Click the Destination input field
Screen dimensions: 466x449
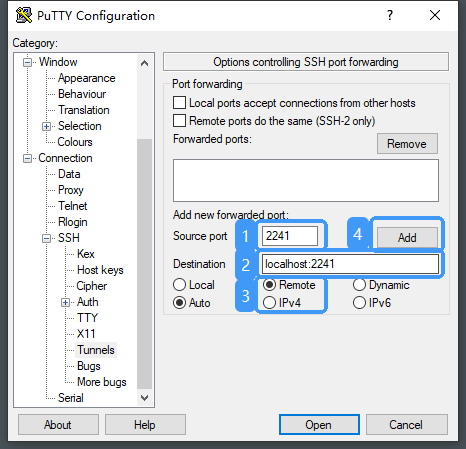click(x=350, y=264)
